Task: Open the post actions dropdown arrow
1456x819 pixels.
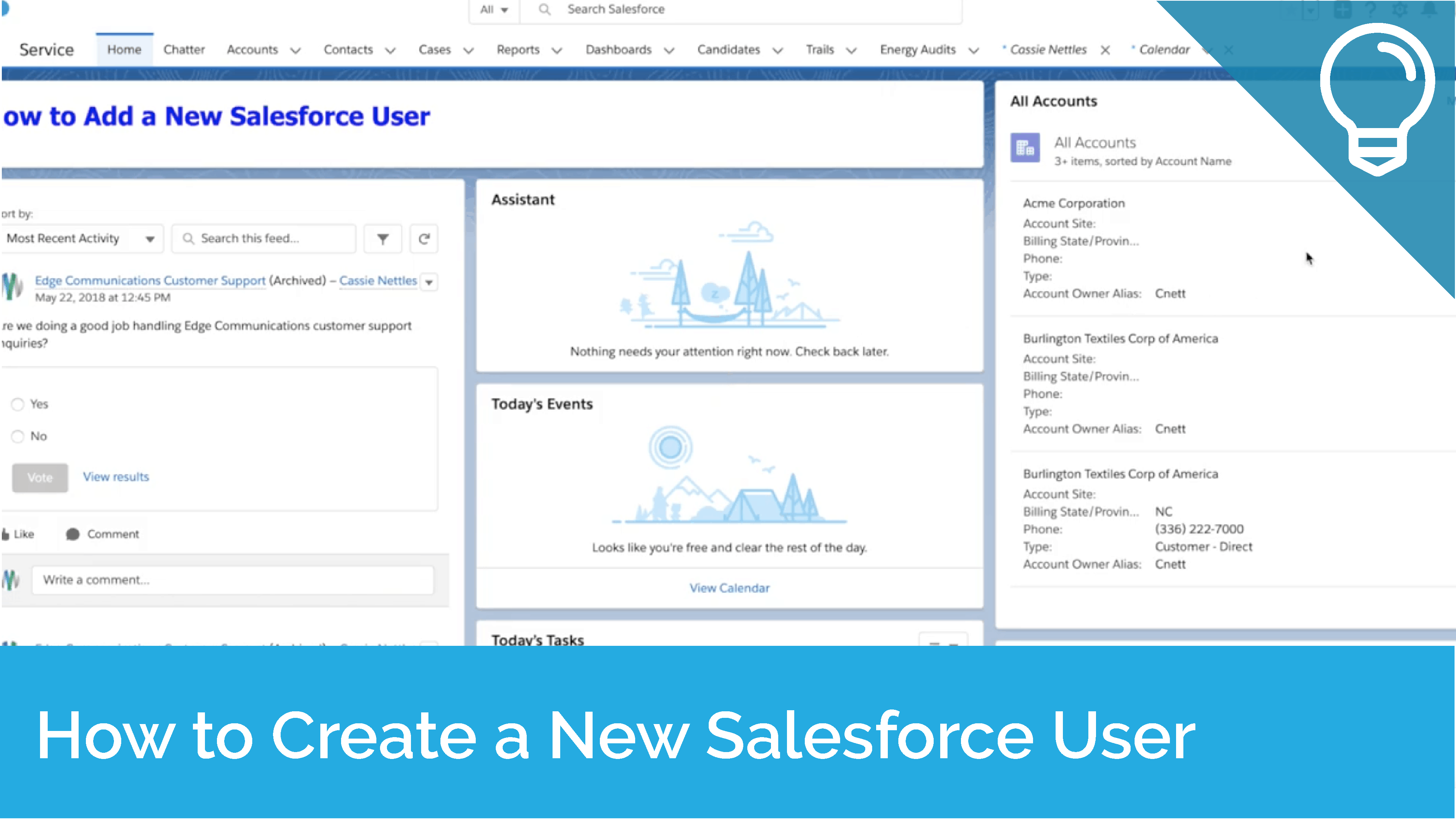Action: [x=429, y=282]
